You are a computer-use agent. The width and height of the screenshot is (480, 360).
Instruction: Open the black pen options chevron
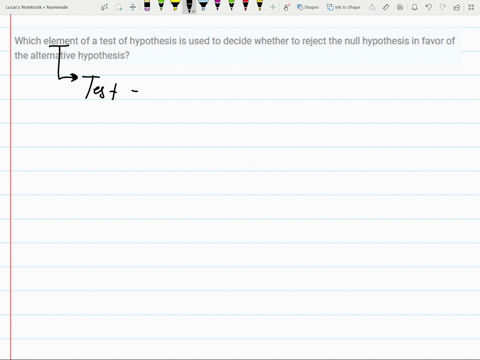193,11
